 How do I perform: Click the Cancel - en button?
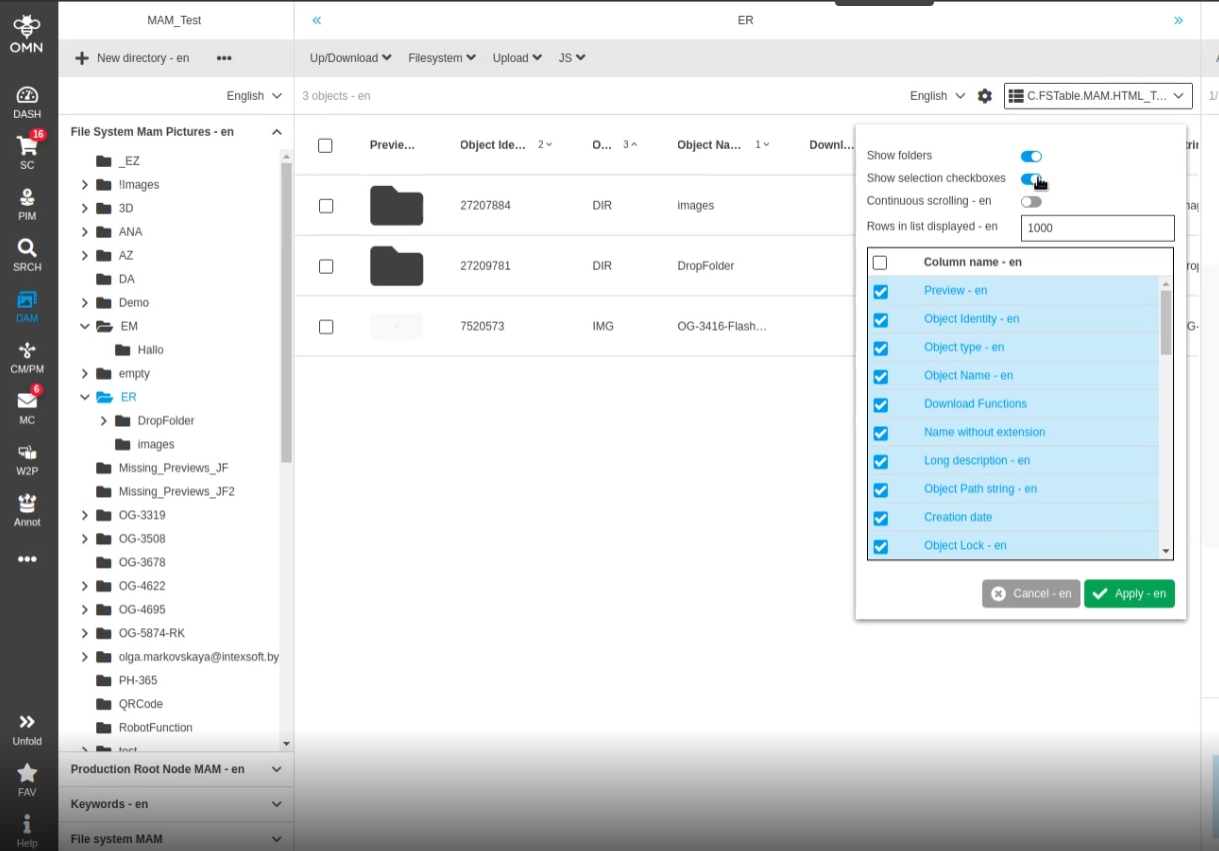(x=1030, y=594)
